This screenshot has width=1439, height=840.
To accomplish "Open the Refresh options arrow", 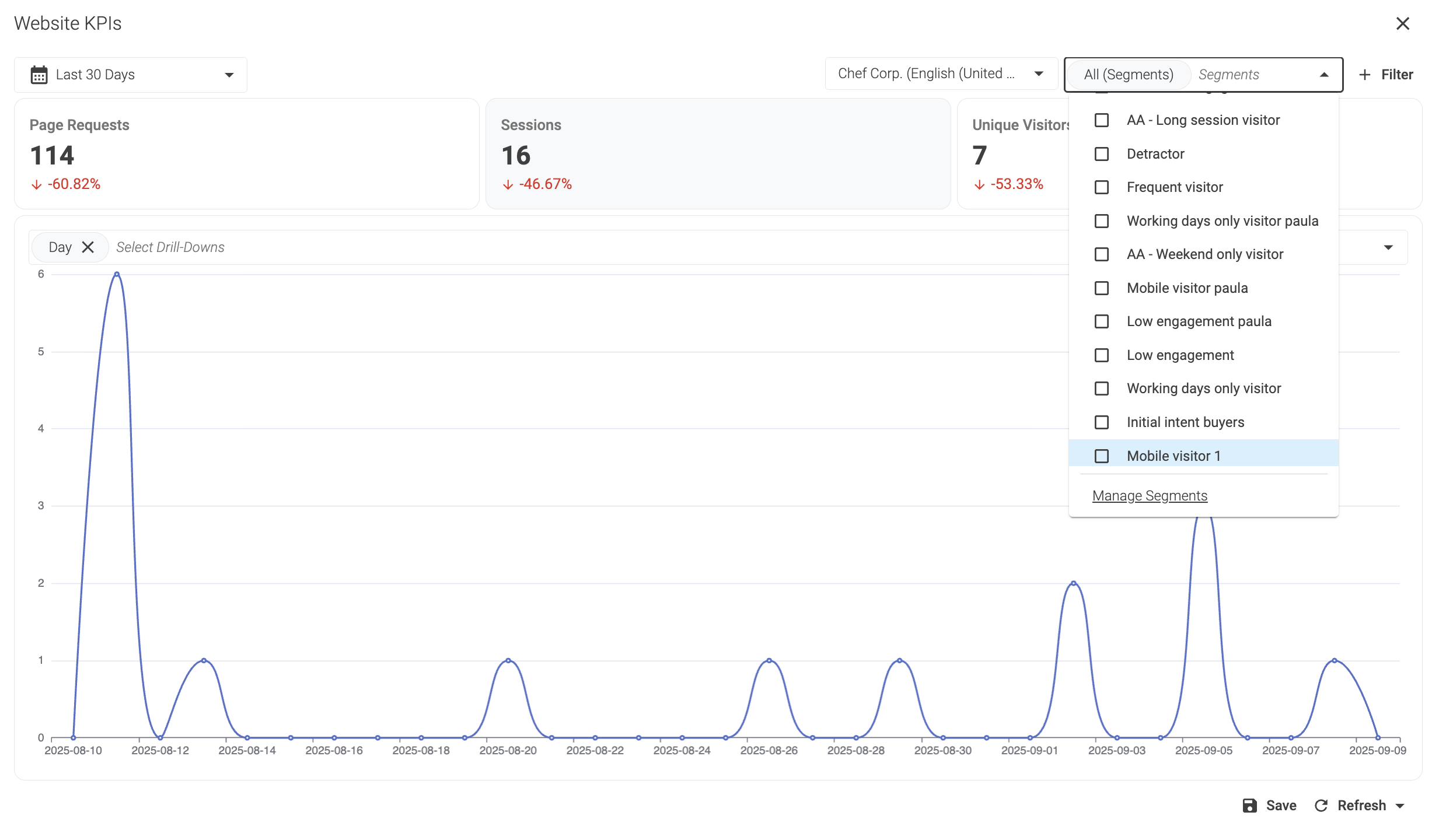I will [1400, 806].
